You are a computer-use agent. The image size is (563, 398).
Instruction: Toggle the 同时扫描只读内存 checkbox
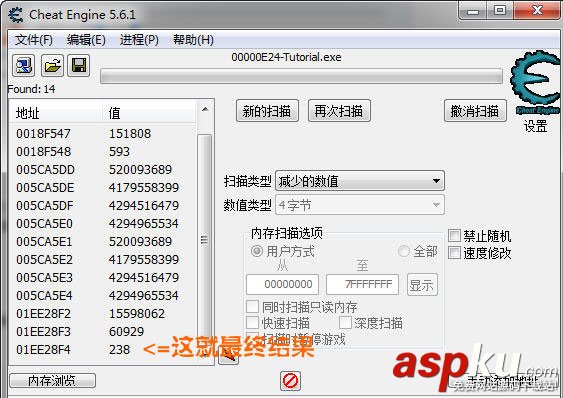(252, 307)
